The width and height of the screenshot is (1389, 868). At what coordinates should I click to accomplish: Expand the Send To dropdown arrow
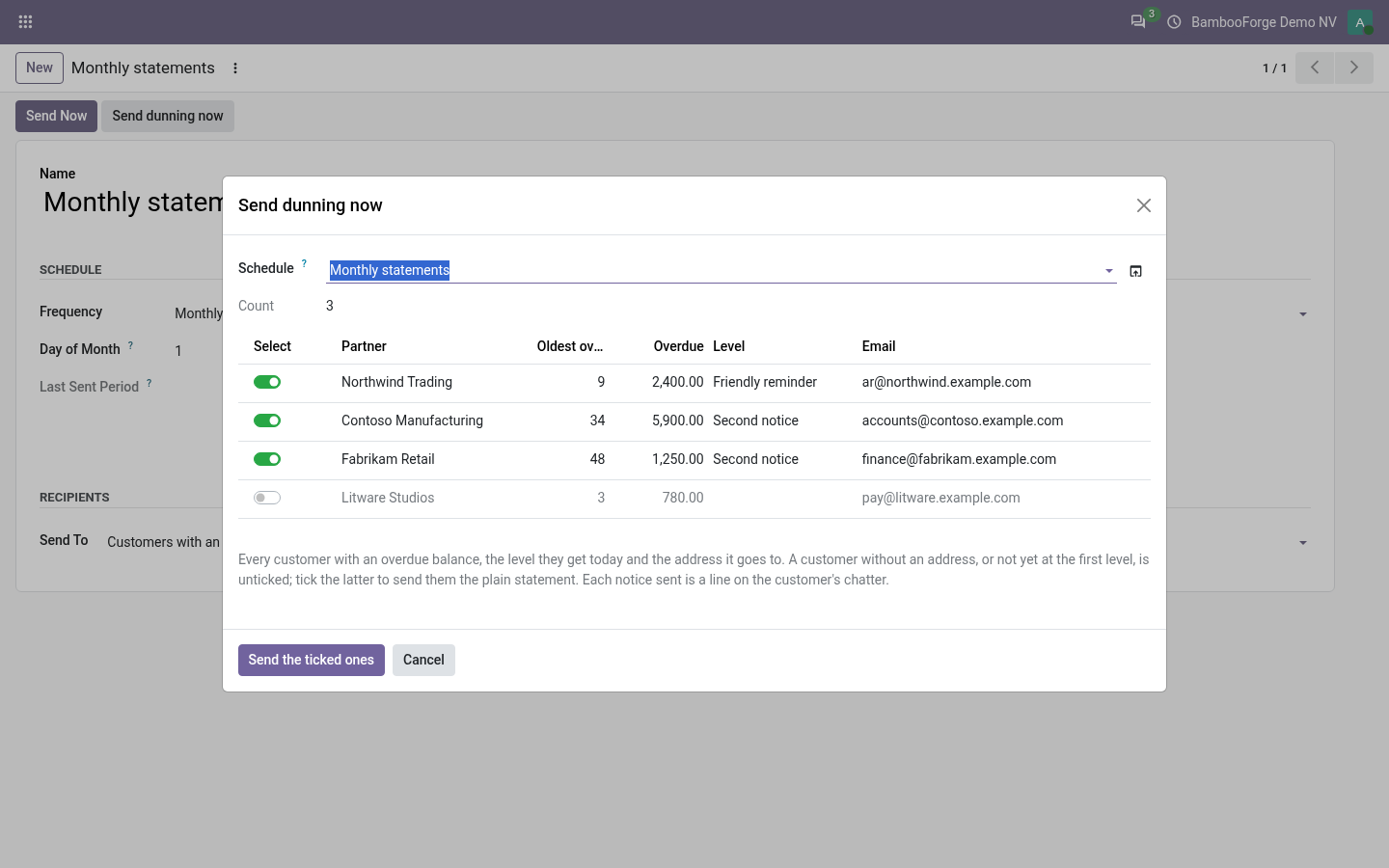click(x=1303, y=543)
